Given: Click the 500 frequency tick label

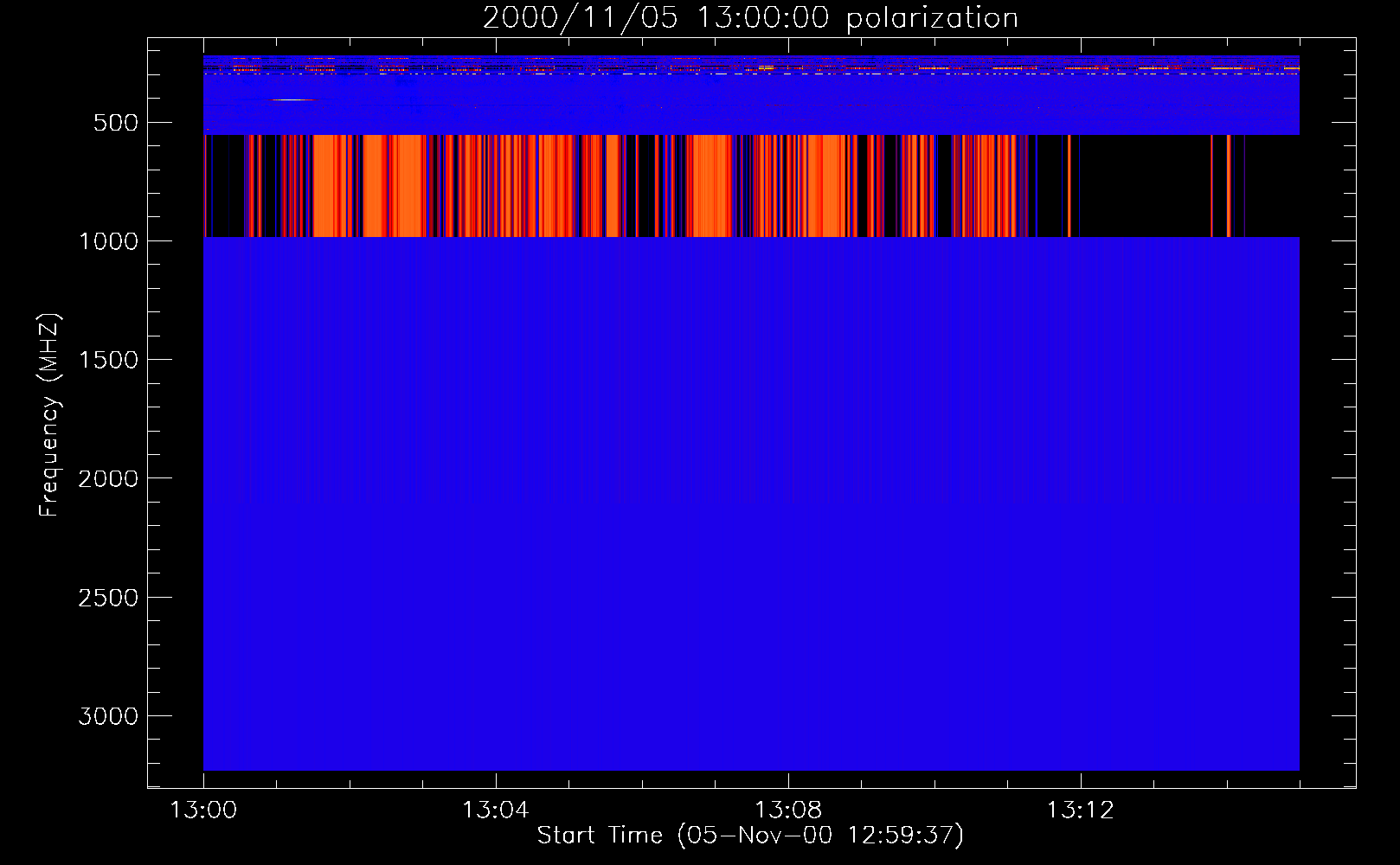Looking at the screenshot, I should (x=116, y=123).
